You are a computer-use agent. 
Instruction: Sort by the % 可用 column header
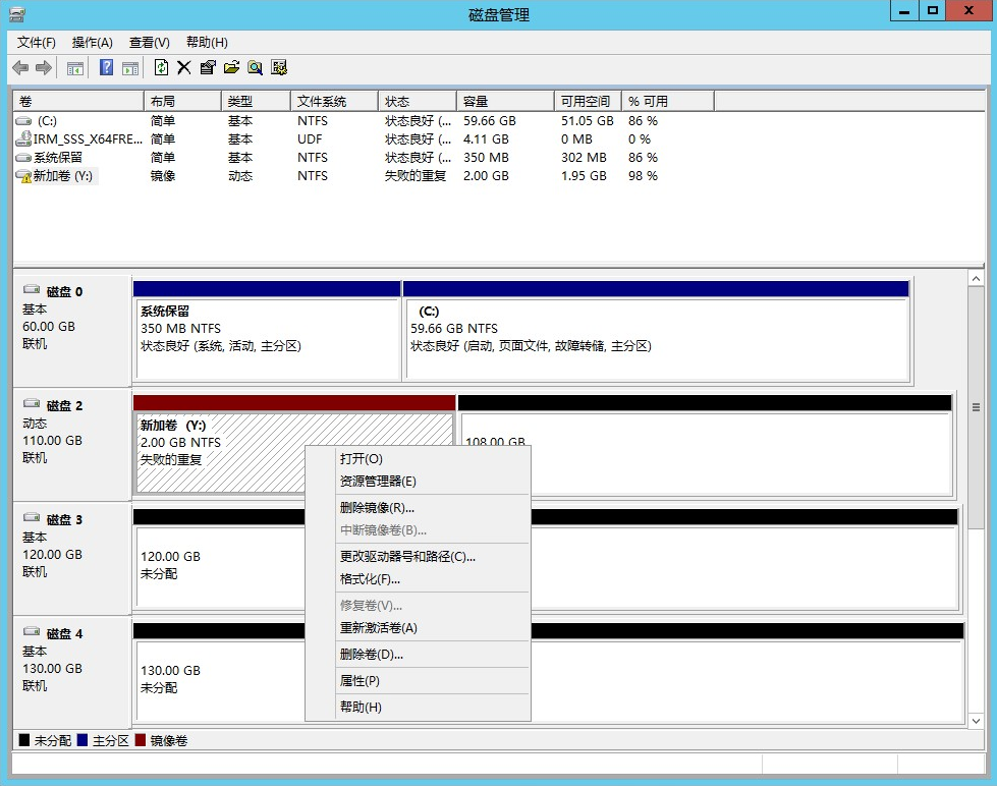(668, 101)
